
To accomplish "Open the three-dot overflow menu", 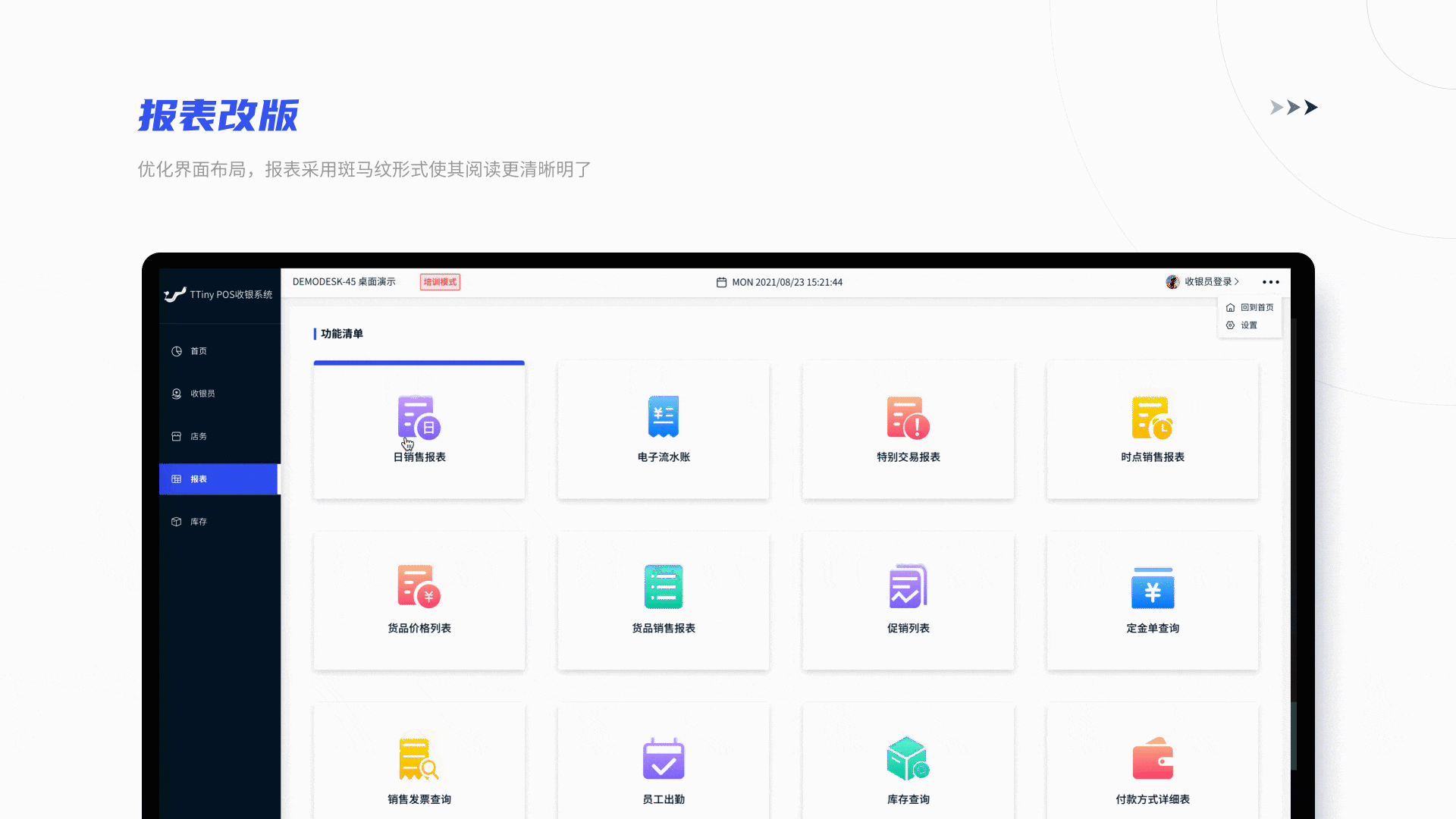I will [1271, 282].
